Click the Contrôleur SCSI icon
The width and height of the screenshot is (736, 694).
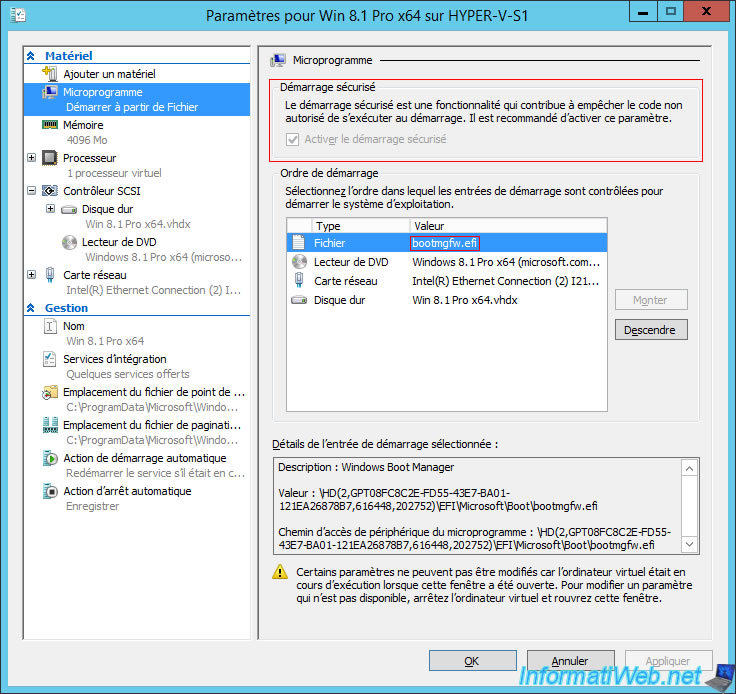[x=50, y=191]
